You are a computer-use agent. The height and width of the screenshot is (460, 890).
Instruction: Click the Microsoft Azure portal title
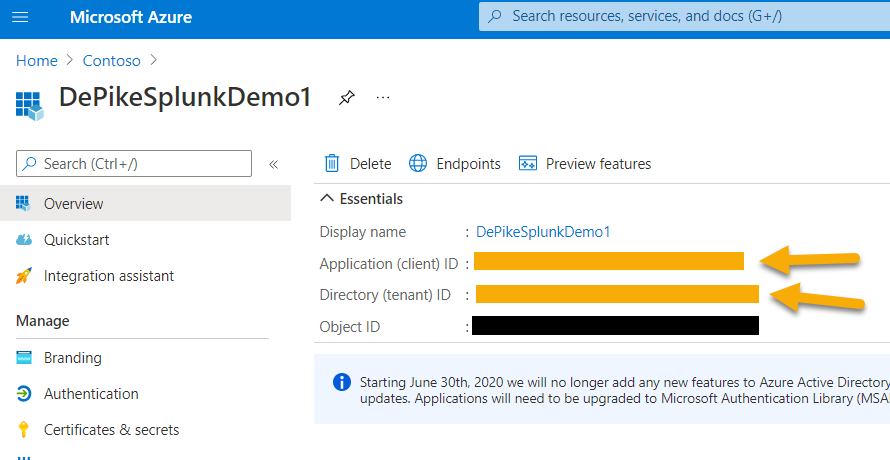pyautogui.click(x=131, y=17)
